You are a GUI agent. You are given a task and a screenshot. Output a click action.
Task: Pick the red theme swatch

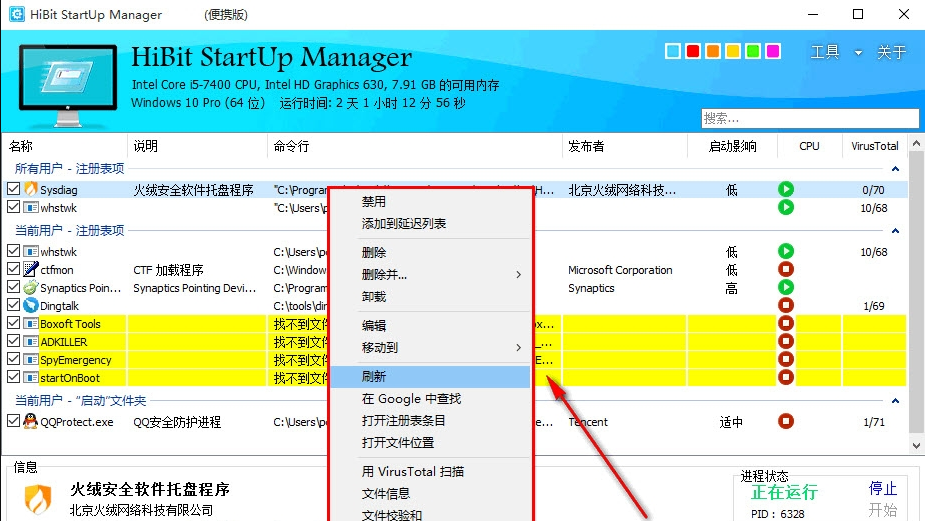693,51
